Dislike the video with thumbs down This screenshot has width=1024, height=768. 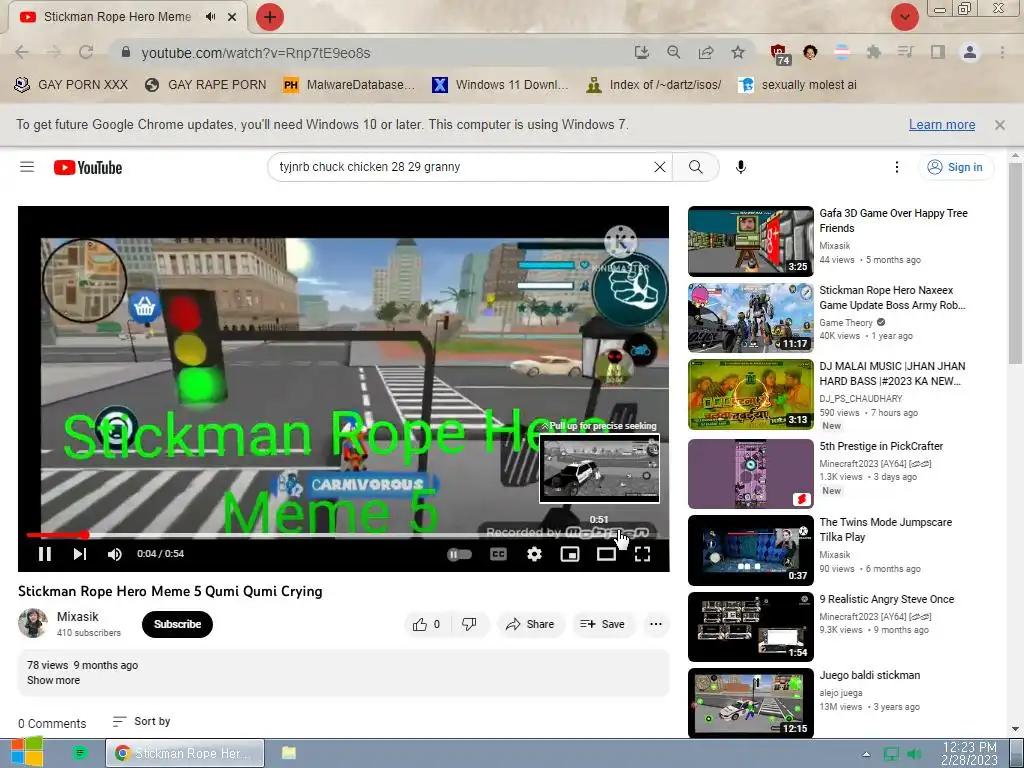tap(469, 624)
